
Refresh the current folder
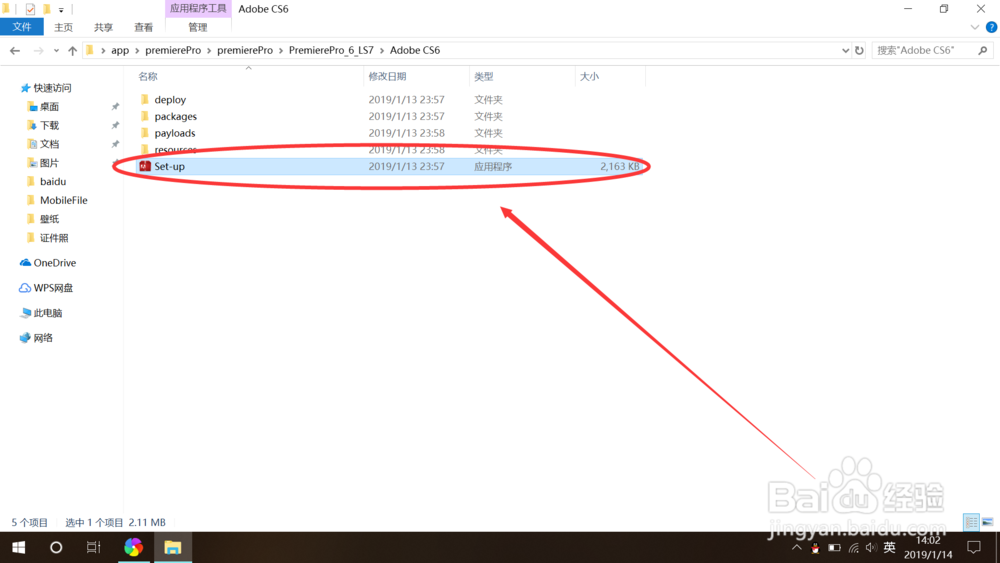859,50
